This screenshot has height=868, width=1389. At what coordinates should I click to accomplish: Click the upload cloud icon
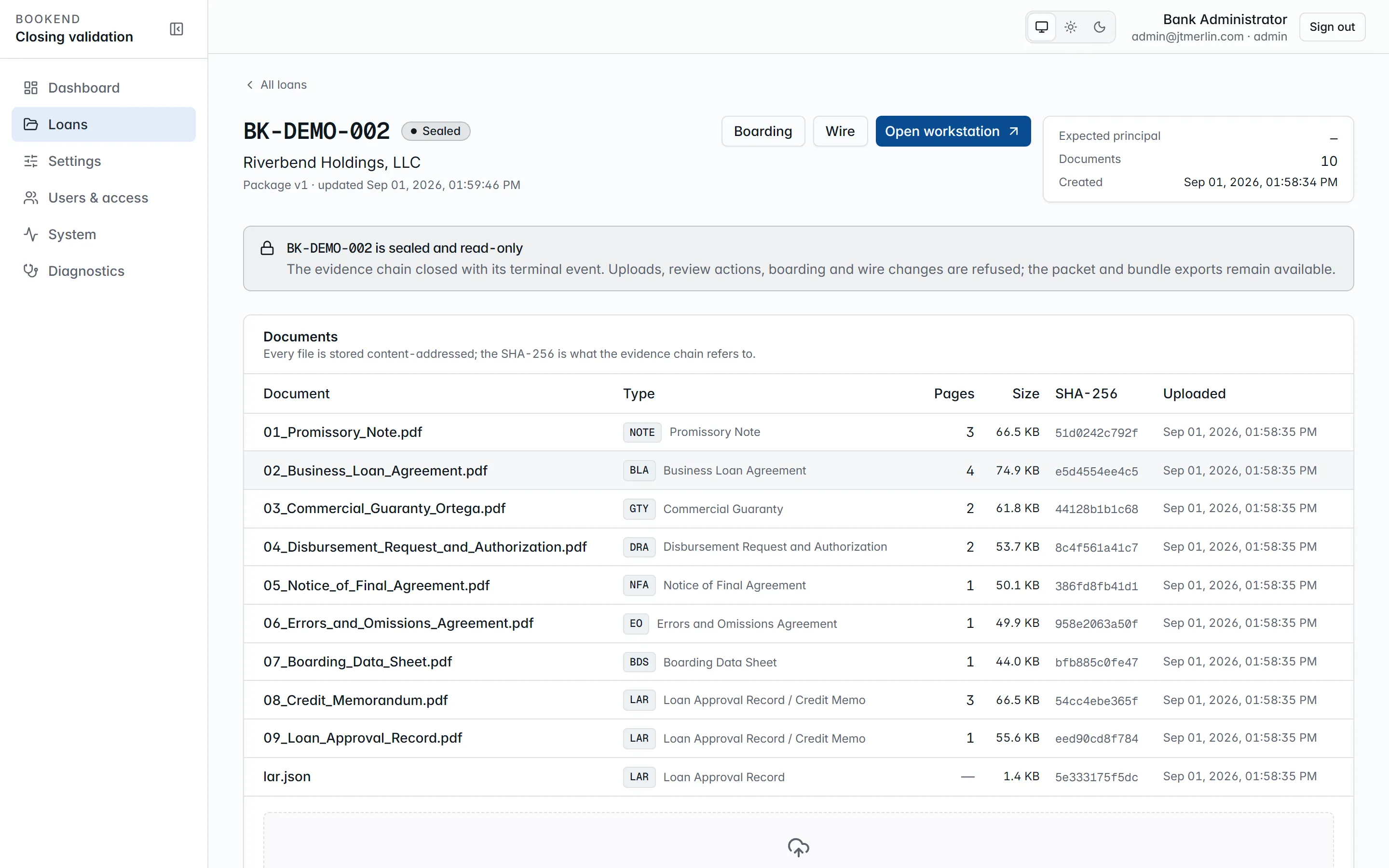[798, 847]
